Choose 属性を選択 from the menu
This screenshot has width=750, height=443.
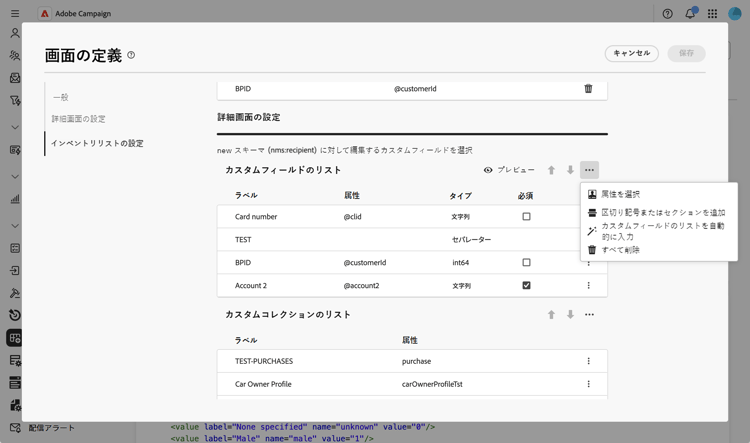click(x=659, y=194)
